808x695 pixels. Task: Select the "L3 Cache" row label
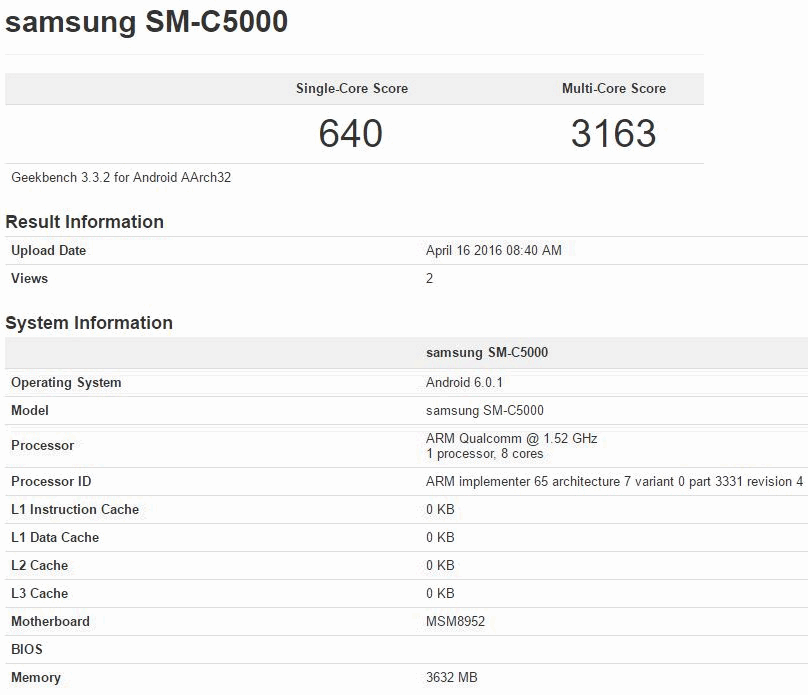[40, 594]
